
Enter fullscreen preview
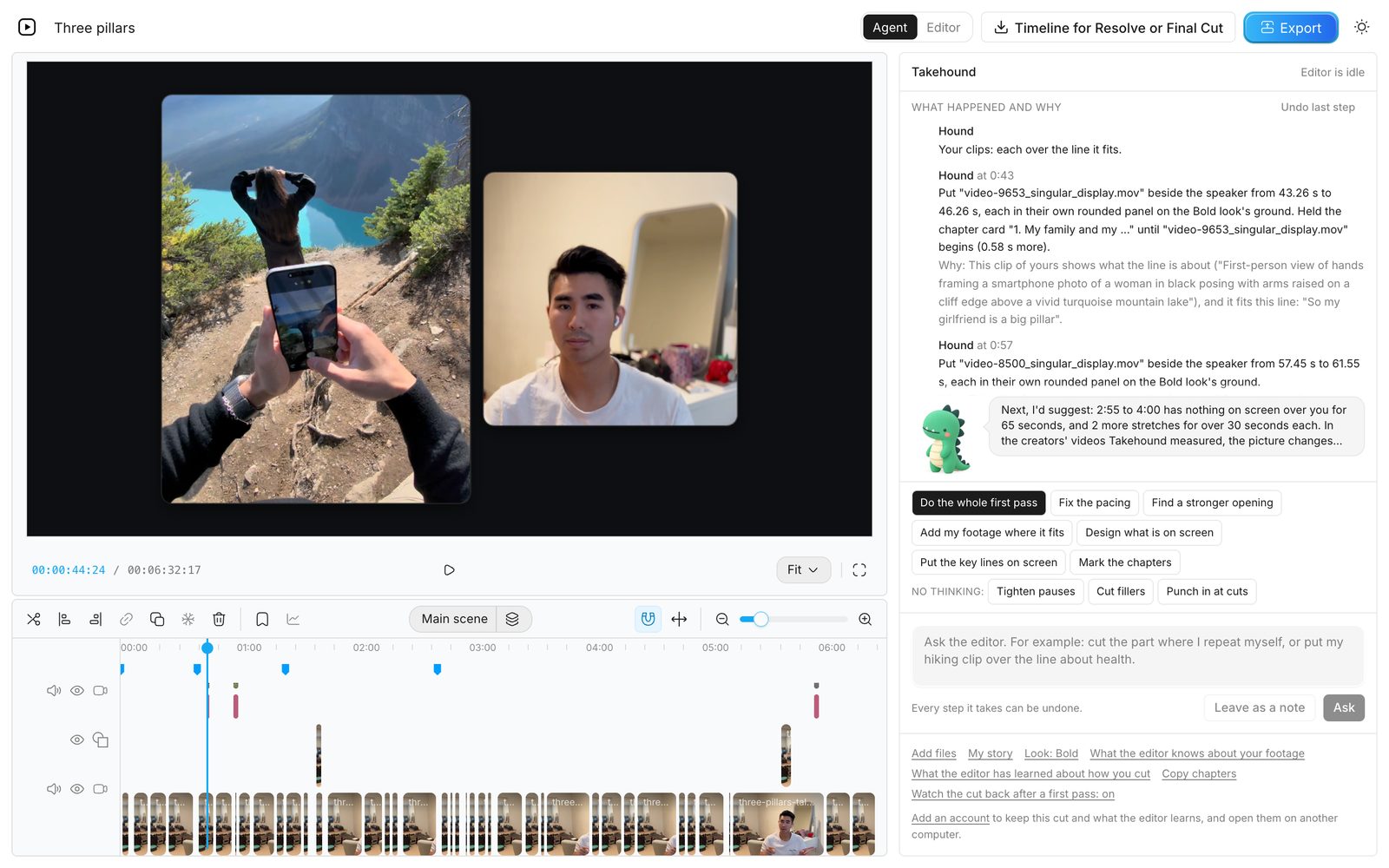[x=859, y=570]
